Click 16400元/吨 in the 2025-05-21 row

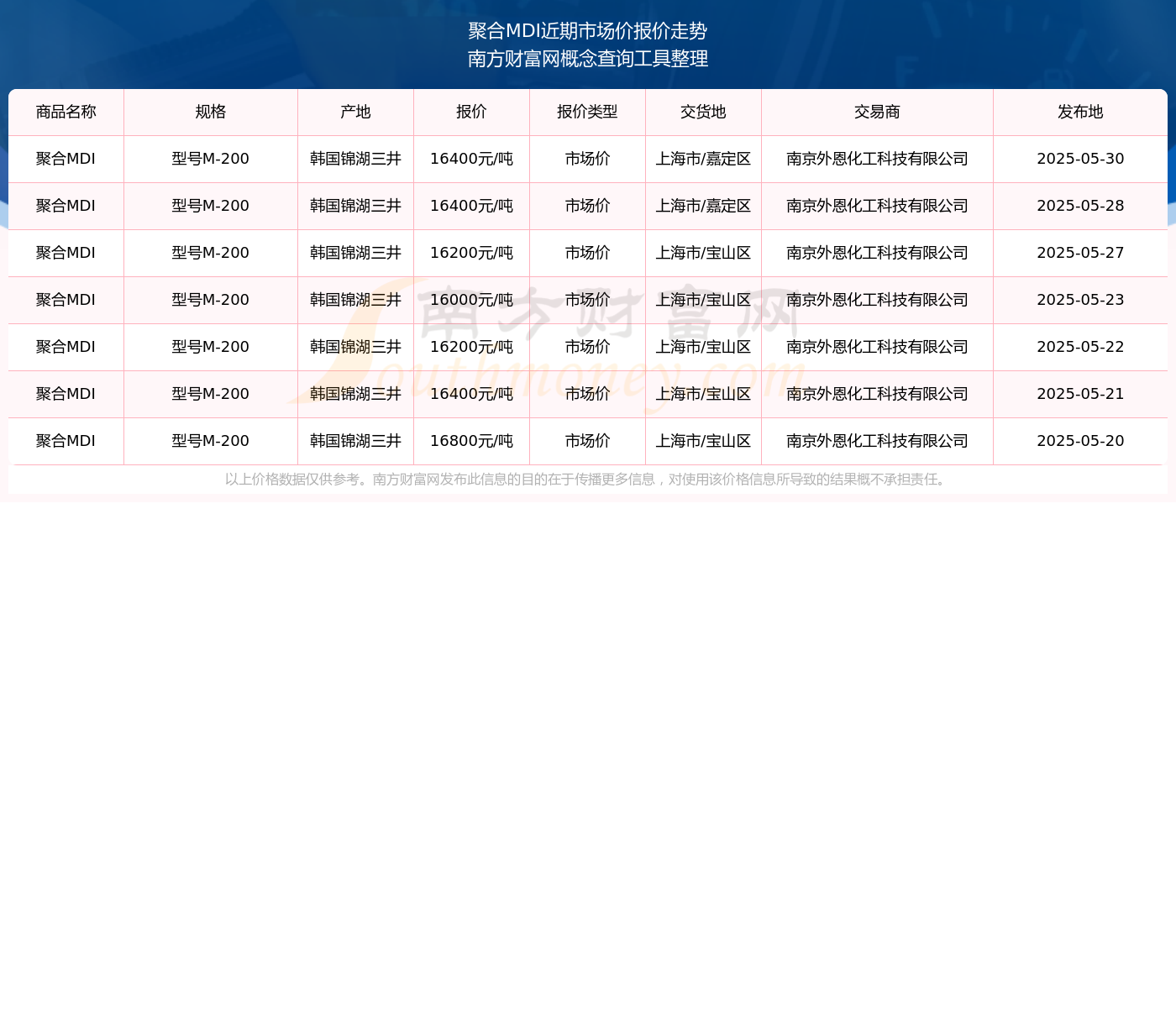(x=472, y=394)
